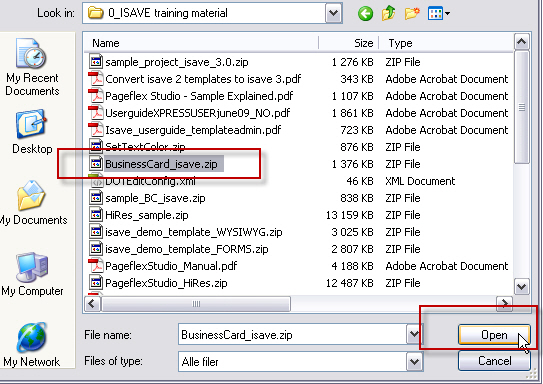Select Isave_userguide_templateadmin.pdf icon
This screenshot has width=543, height=384.
coord(96,130)
